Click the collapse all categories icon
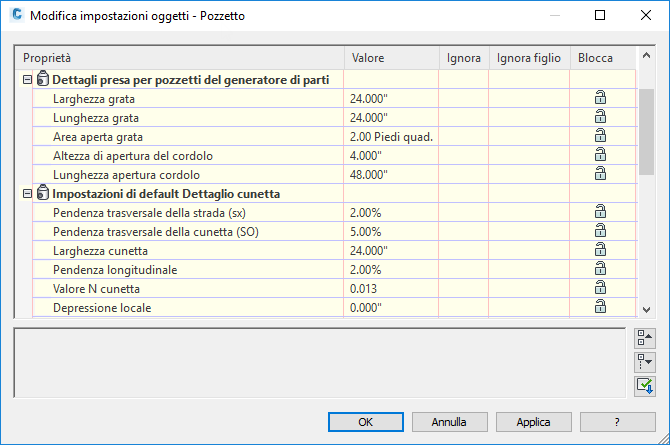670x445 pixels. coord(644,337)
